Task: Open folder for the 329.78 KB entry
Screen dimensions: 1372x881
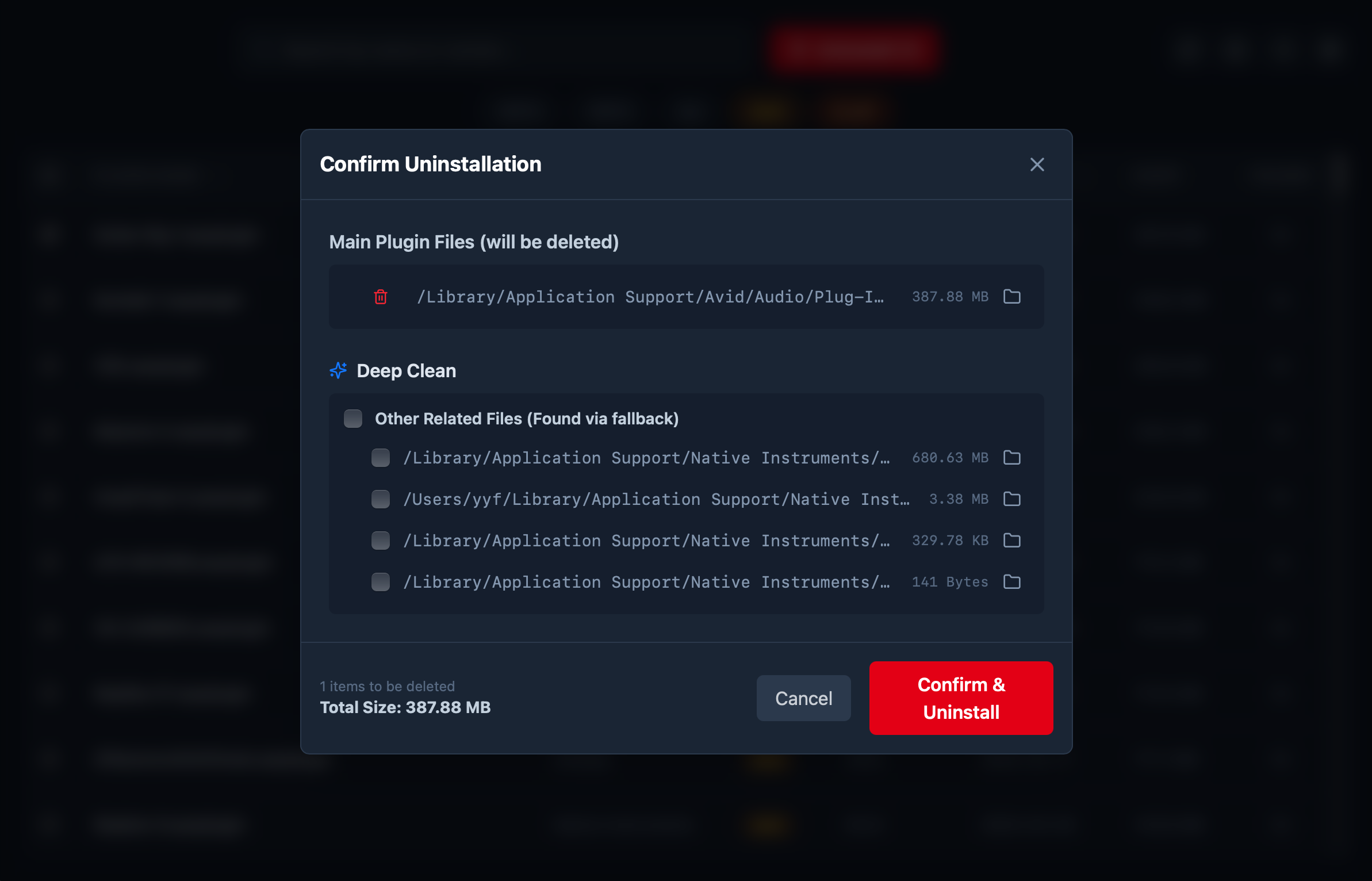Action: coord(1012,541)
